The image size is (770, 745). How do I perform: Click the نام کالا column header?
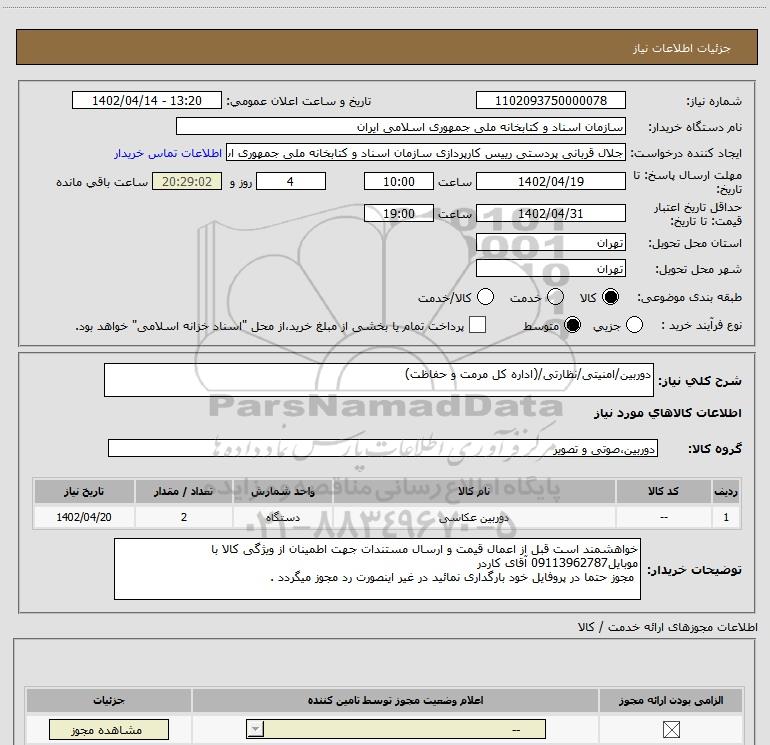pos(474,492)
